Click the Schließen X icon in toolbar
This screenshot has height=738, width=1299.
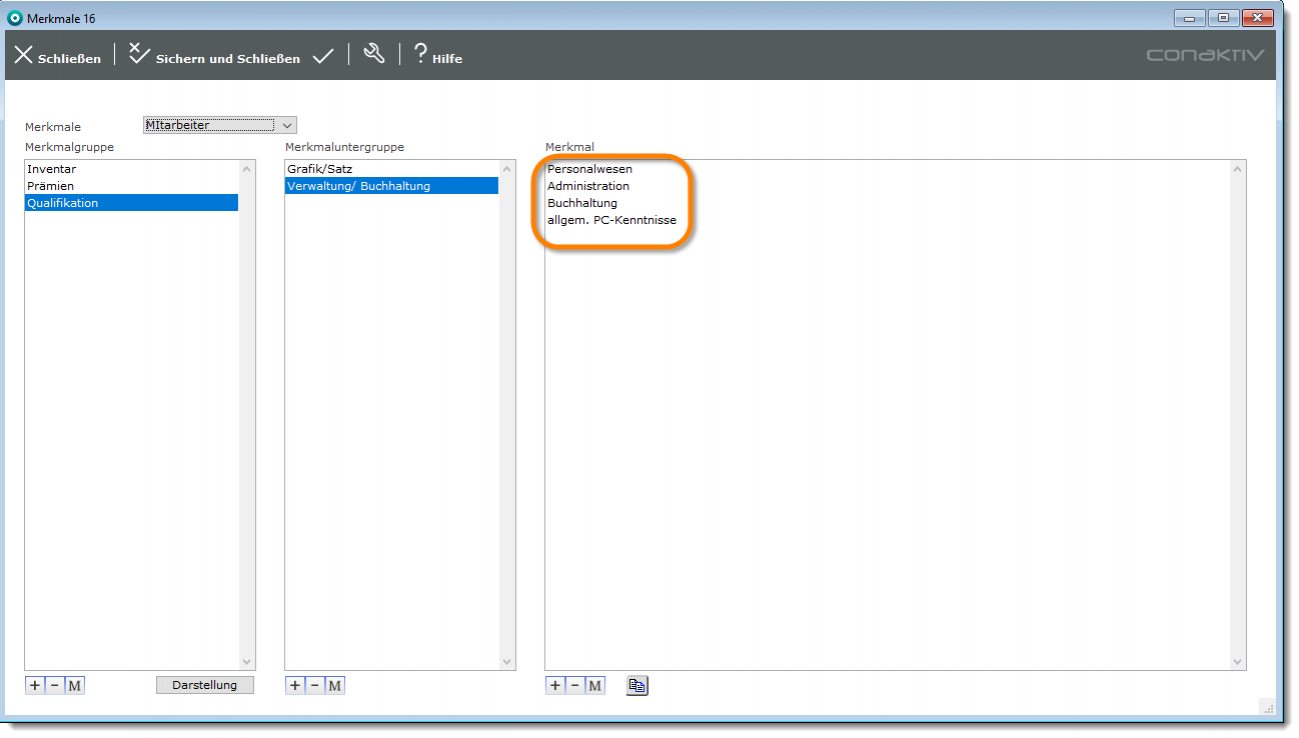pos(24,55)
